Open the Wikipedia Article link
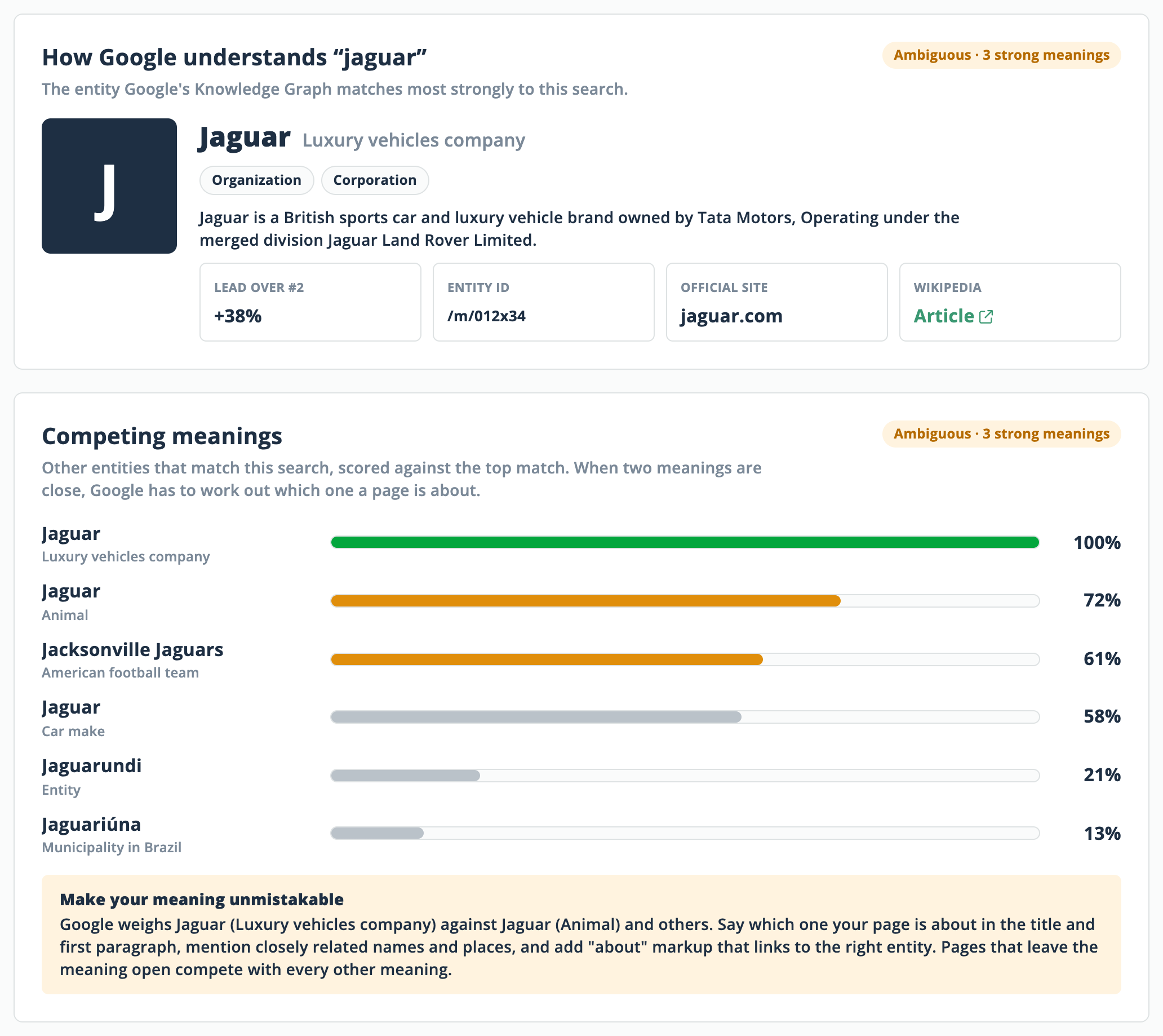1163x1036 pixels. (x=953, y=316)
